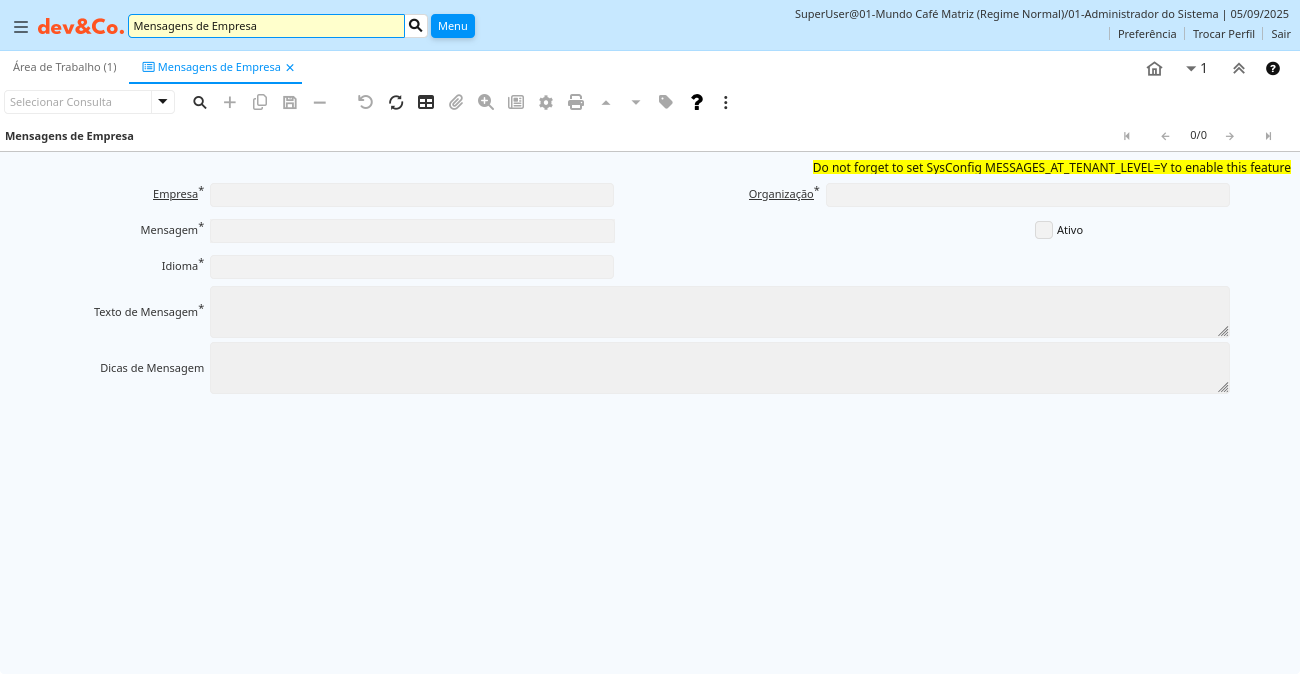
Task: Click the Trocar Perfil link
Action: 1223,34
